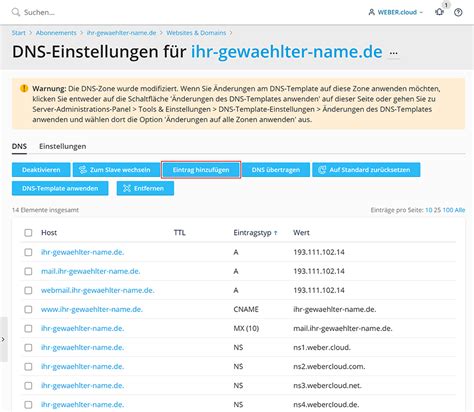Click Zum Slave wechseln button
This screenshot has width=474, height=412.
[116, 170]
